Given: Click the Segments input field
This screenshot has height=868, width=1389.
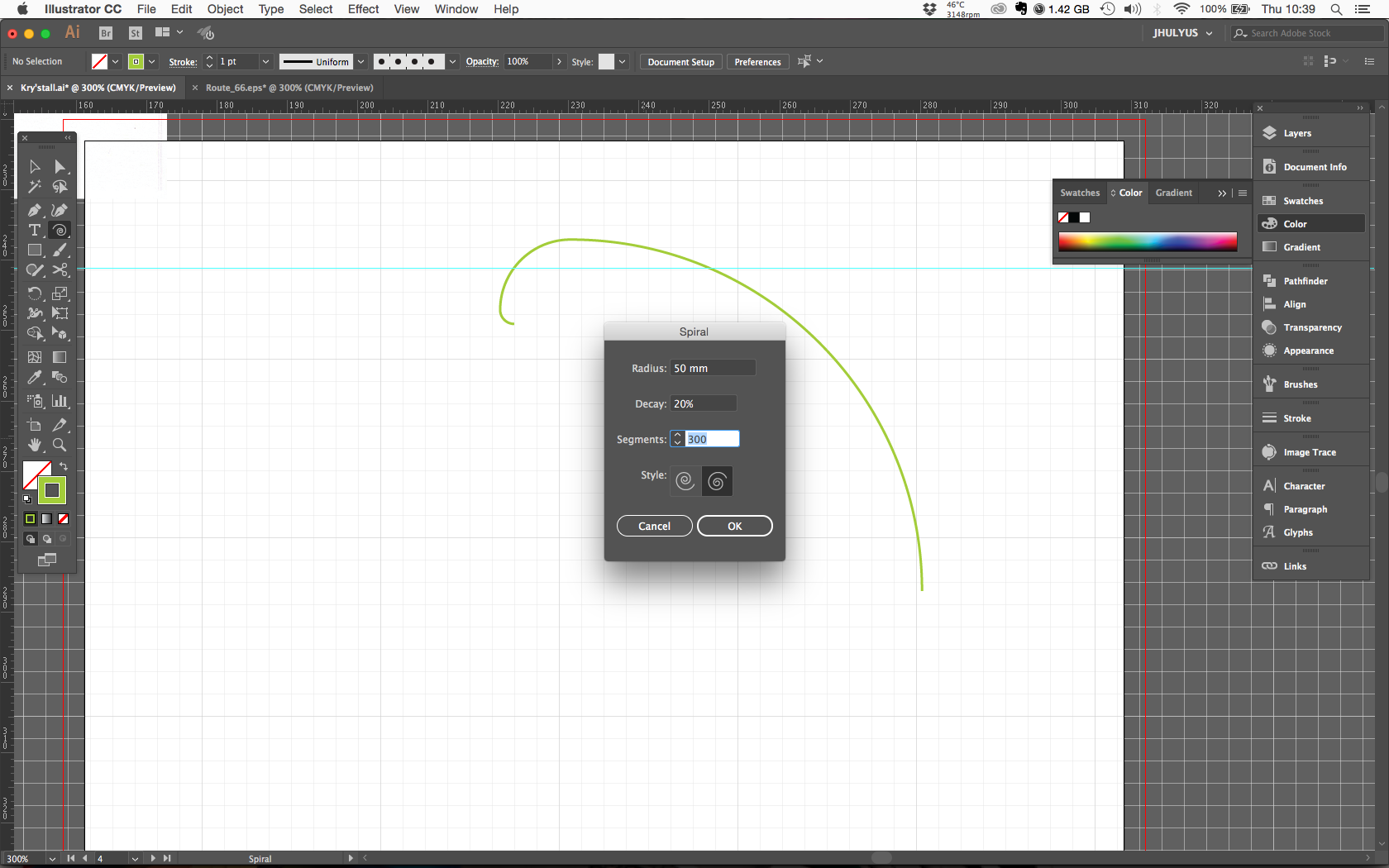Looking at the screenshot, I should point(712,439).
